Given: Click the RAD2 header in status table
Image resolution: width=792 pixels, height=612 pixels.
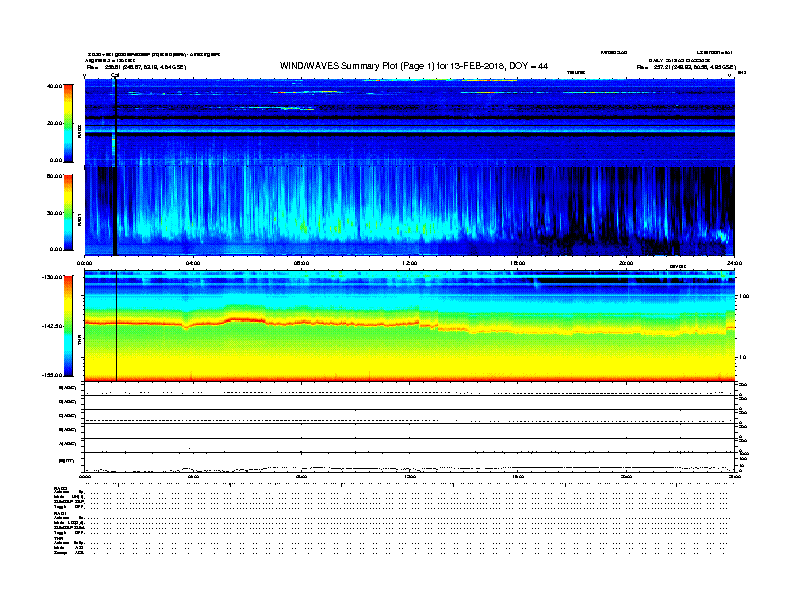Looking at the screenshot, I should [x=60, y=488].
